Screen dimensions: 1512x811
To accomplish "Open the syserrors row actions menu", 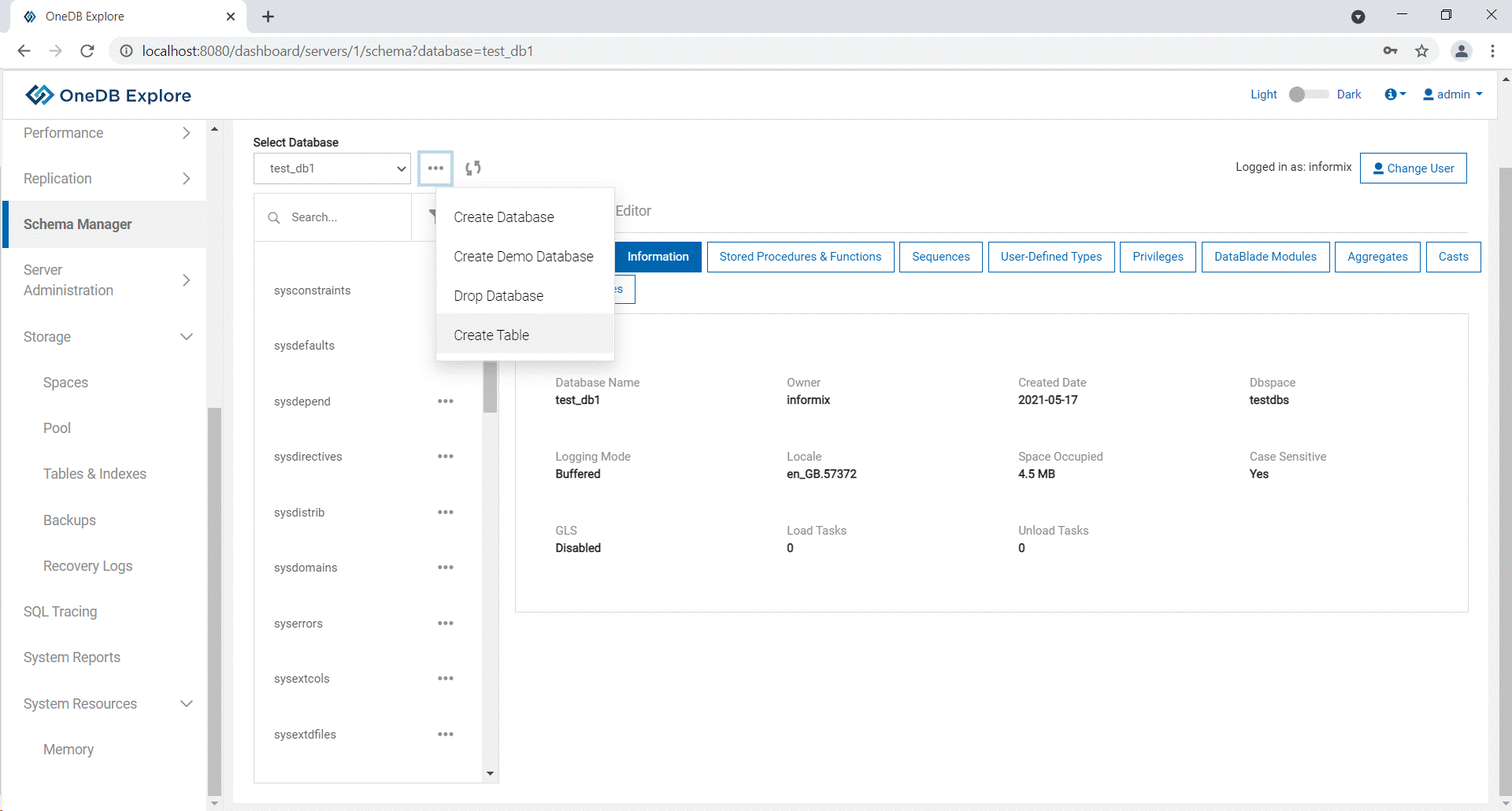I will [445, 624].
